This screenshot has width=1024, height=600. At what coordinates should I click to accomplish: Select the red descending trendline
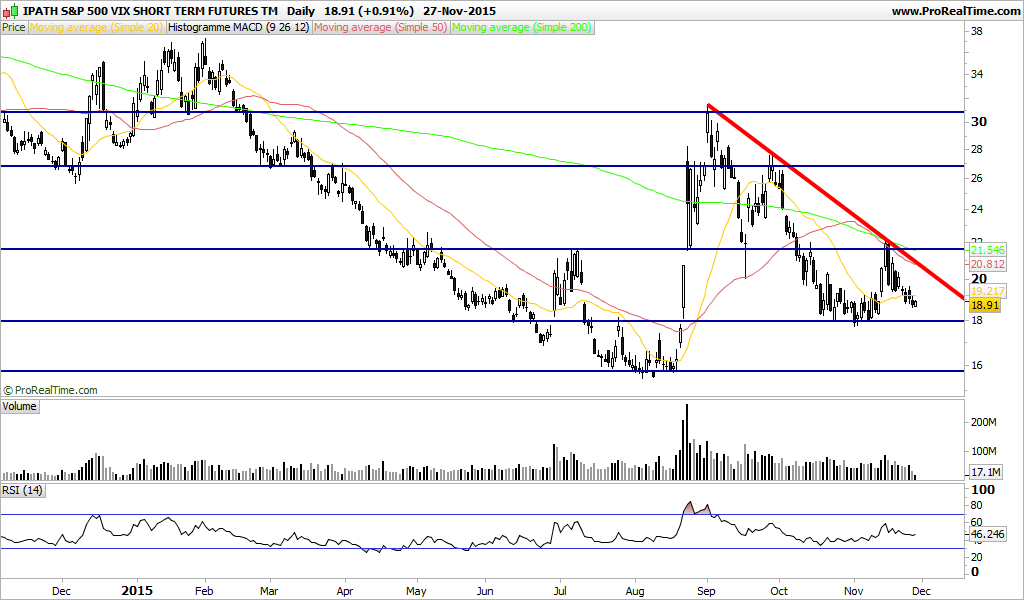(836, 202)
